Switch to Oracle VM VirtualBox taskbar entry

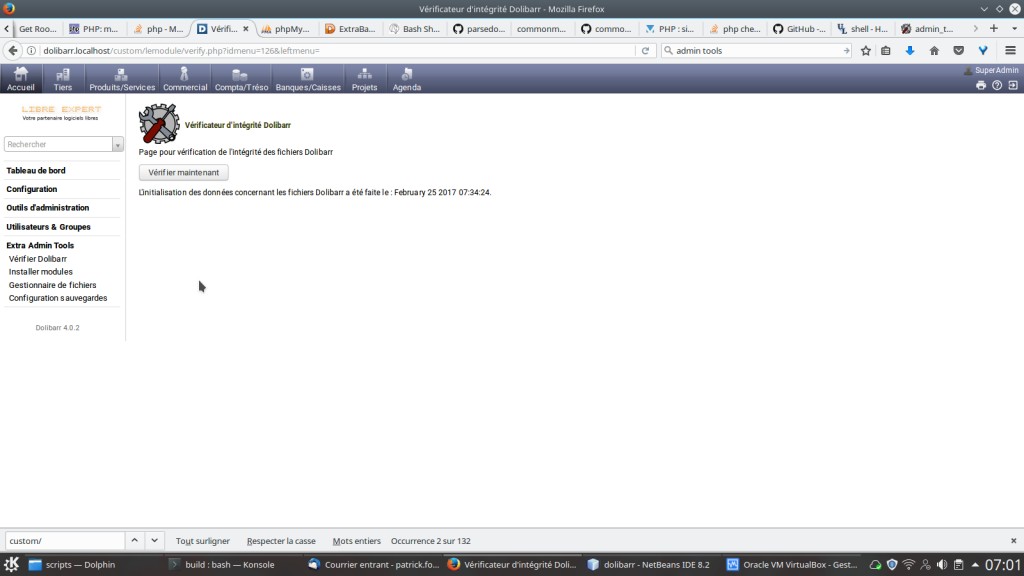pos(791,564)
